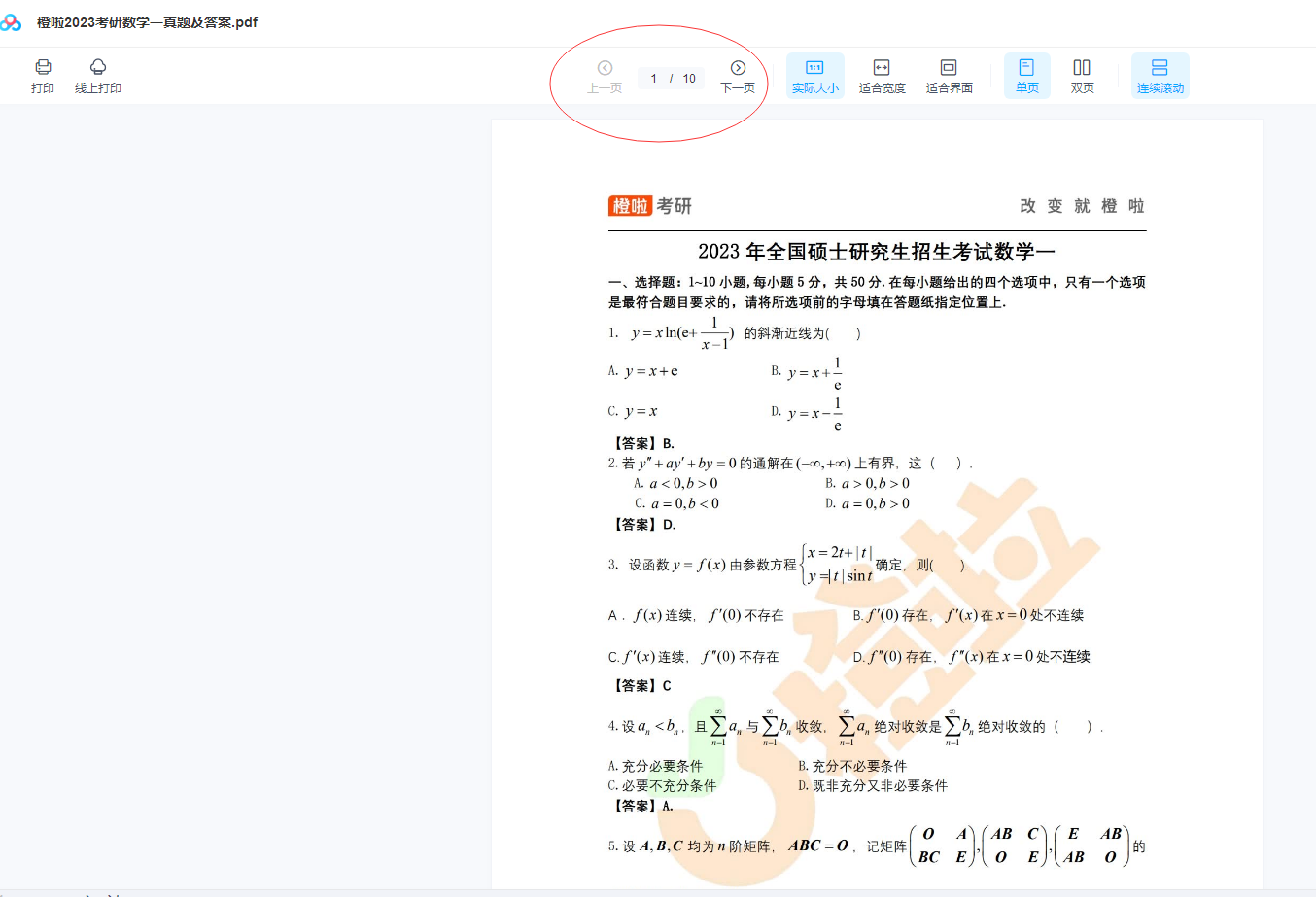Screen dimensions: 1316x897
Task: Click the current page number field
Action: tap(654, 79)
